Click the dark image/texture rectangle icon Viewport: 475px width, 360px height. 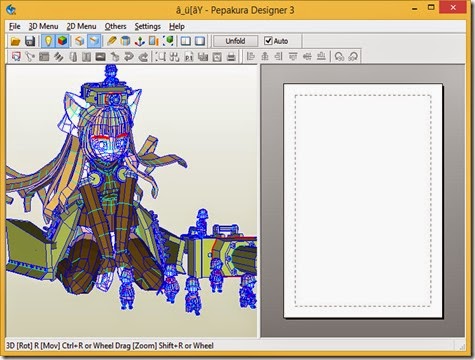101,57
